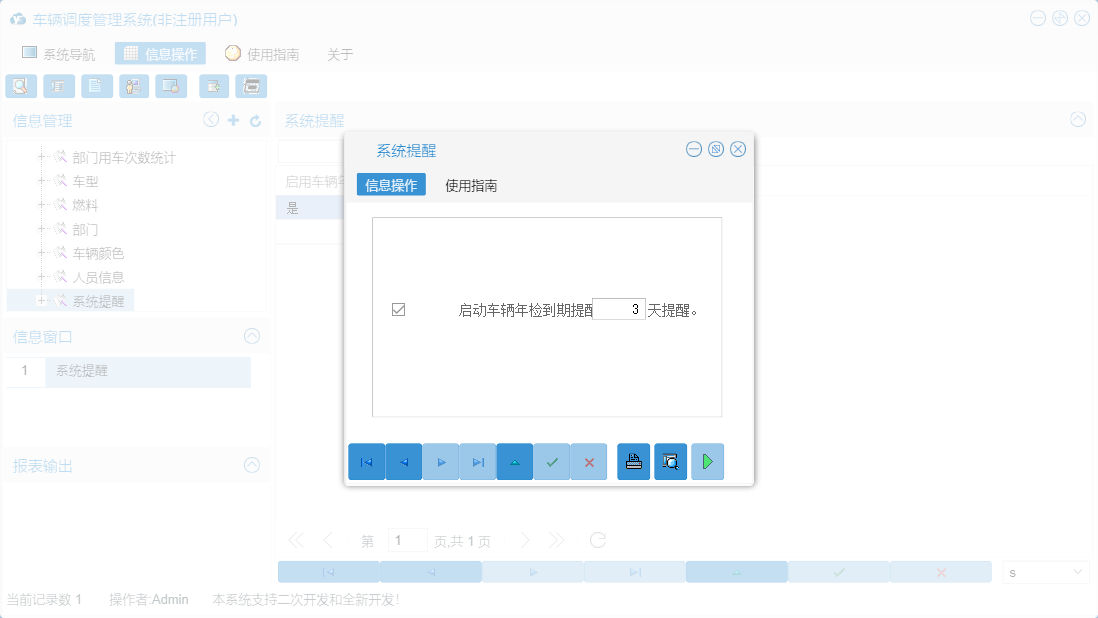
Task: Open the dropdown showing 's' near the bottom
Action: [1045, 571]
